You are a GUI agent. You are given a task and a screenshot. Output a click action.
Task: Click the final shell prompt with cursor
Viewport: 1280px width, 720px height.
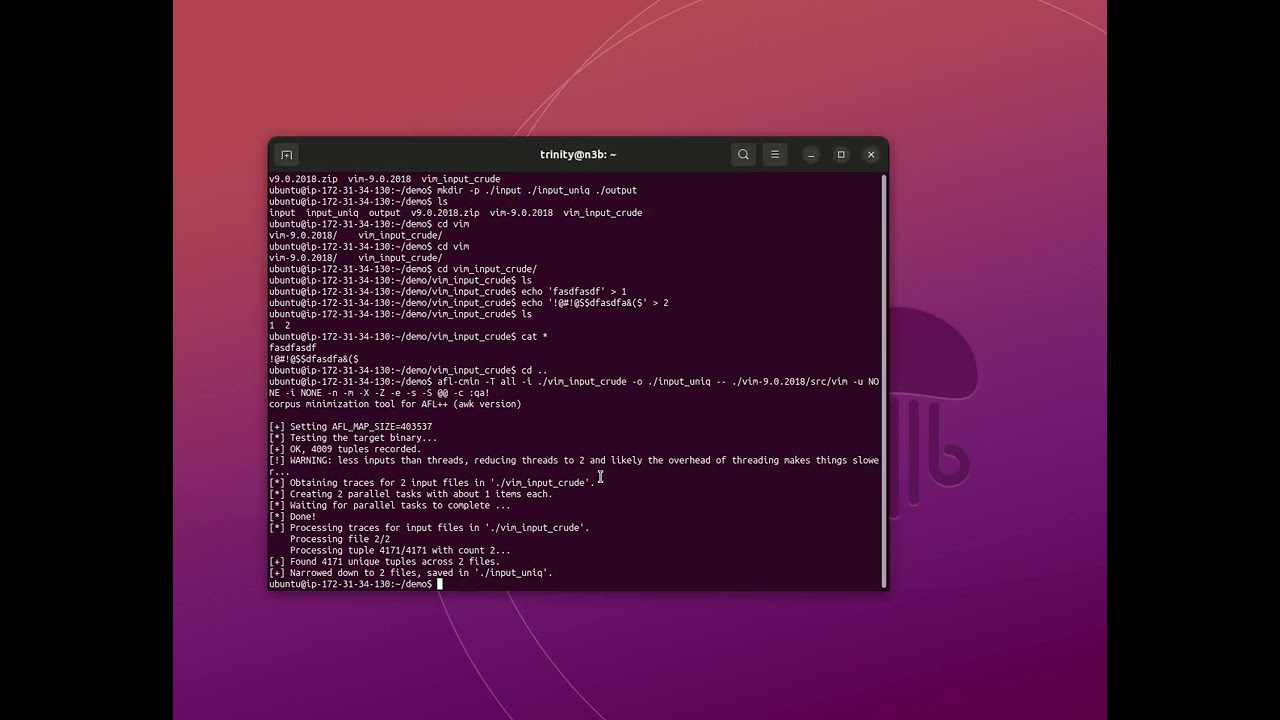pos(355,584)
